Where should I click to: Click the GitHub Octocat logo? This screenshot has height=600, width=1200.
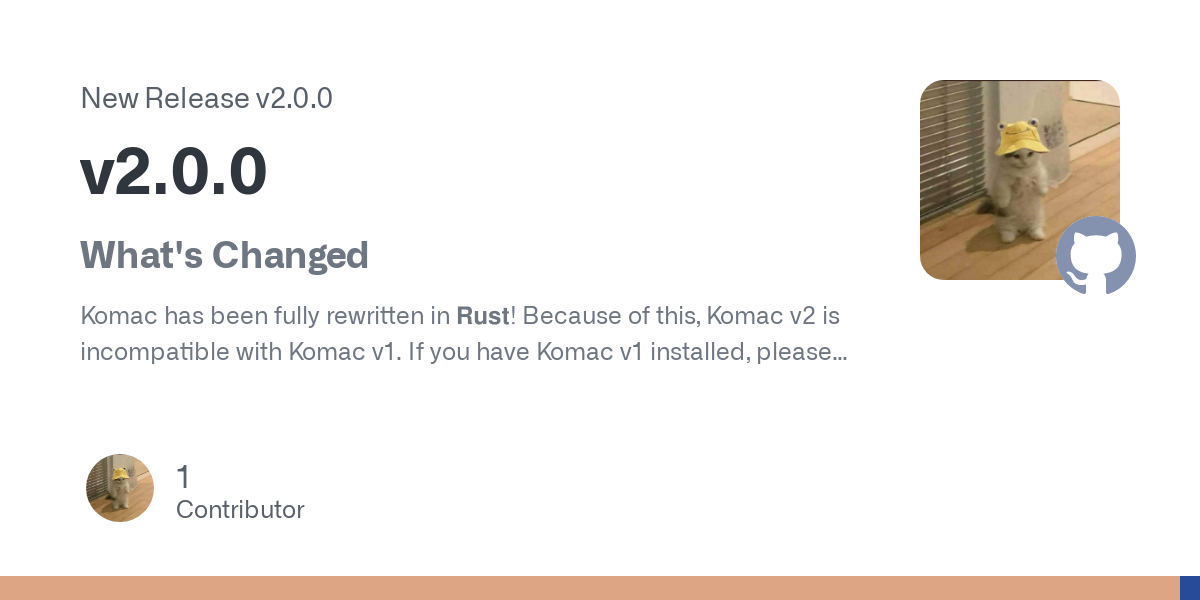click(x=1096, y=256)
